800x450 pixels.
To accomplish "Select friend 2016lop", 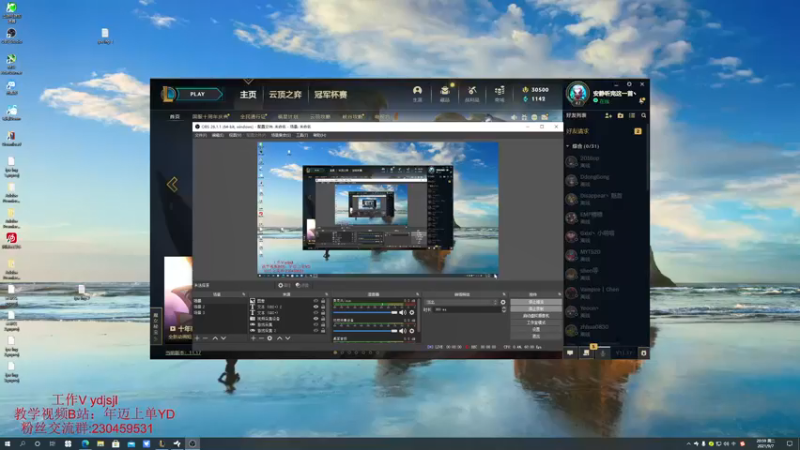I will [605, 161].
